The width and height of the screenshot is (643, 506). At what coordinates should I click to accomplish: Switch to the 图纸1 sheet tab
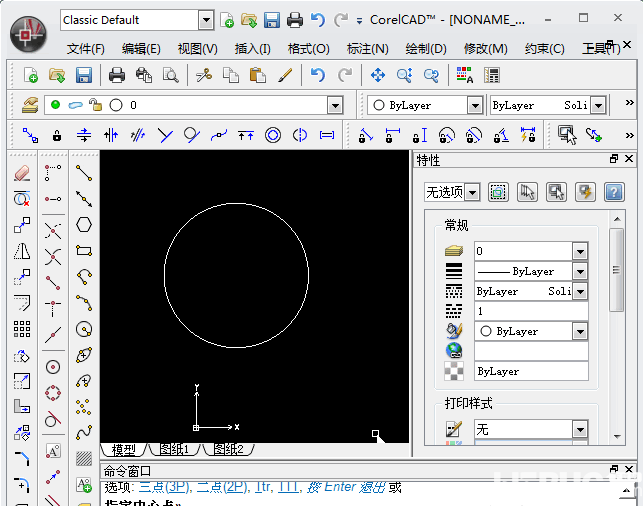tap(174, 449)
